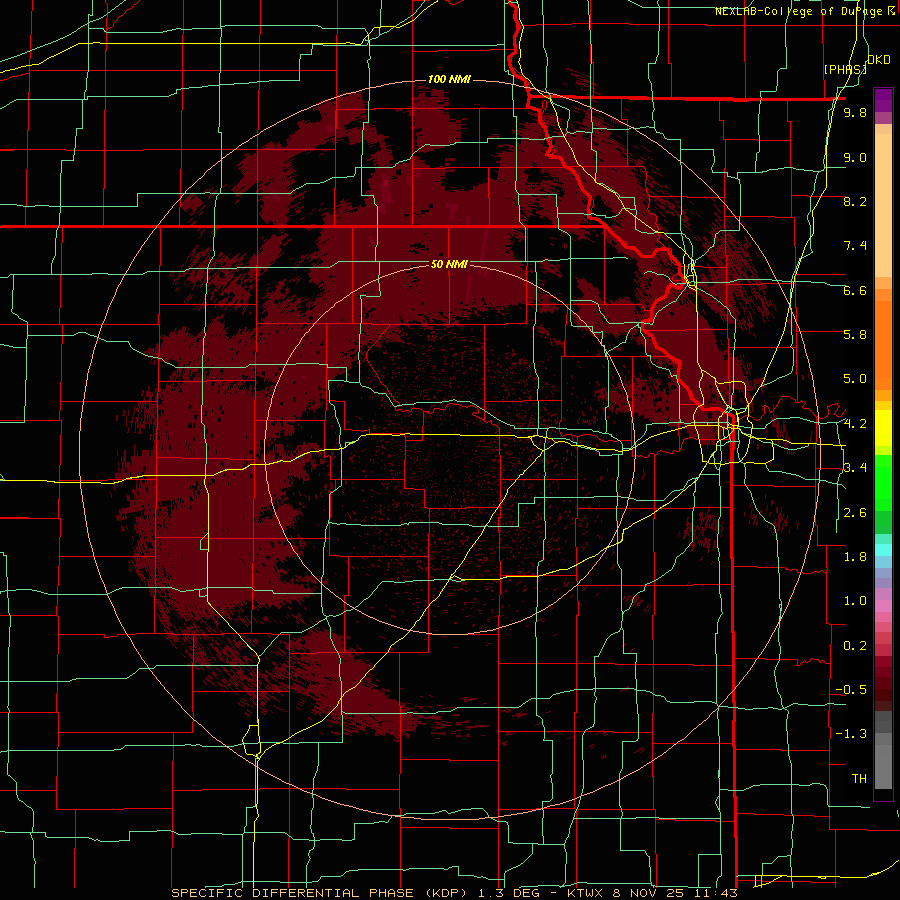Click the 1.8 scale value
This screenshot has width=900, height=900.
(855, 557)
